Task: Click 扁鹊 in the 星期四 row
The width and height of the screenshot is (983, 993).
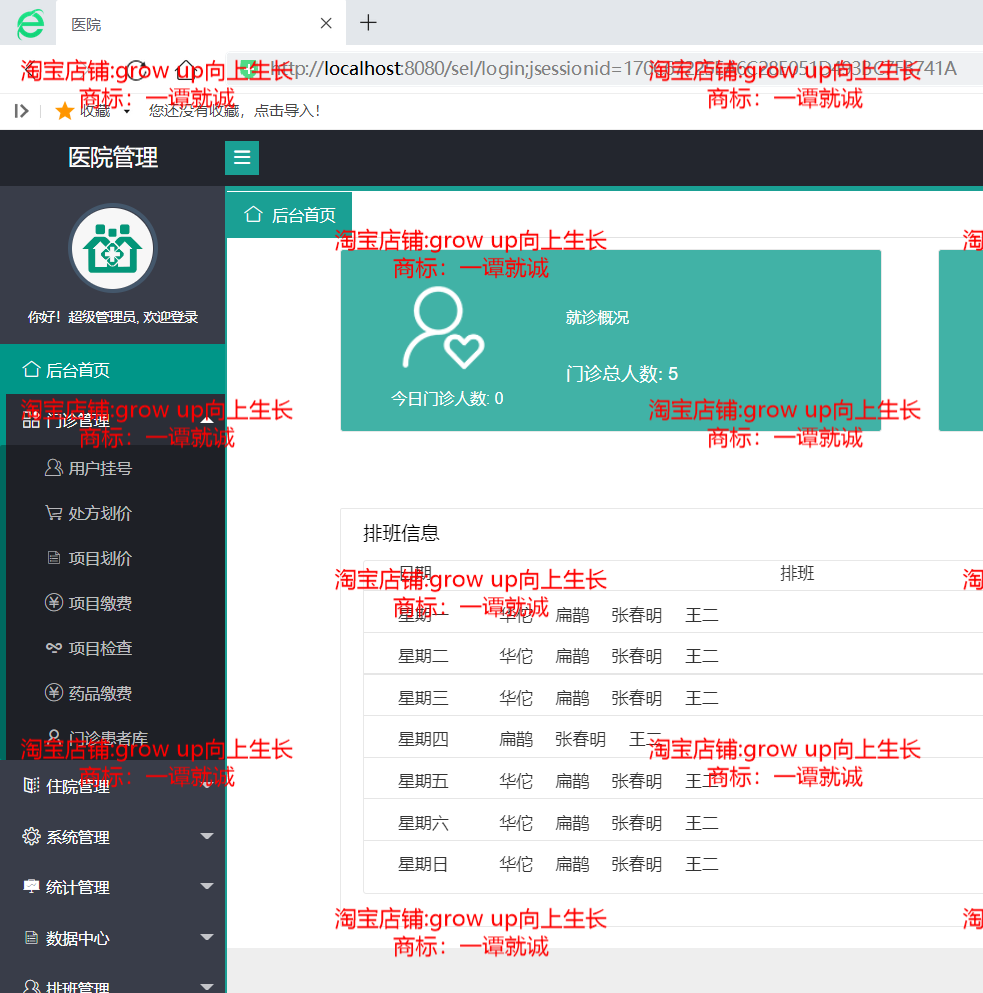Action: coord(516,739)
